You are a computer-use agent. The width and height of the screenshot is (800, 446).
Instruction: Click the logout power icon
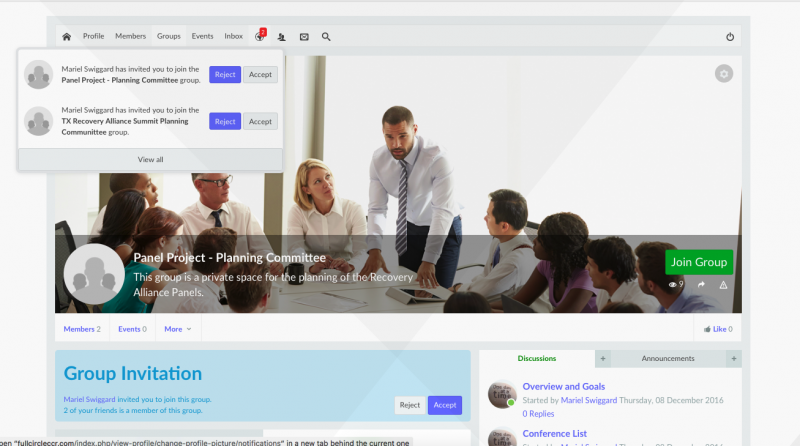(x=730, y=37)
